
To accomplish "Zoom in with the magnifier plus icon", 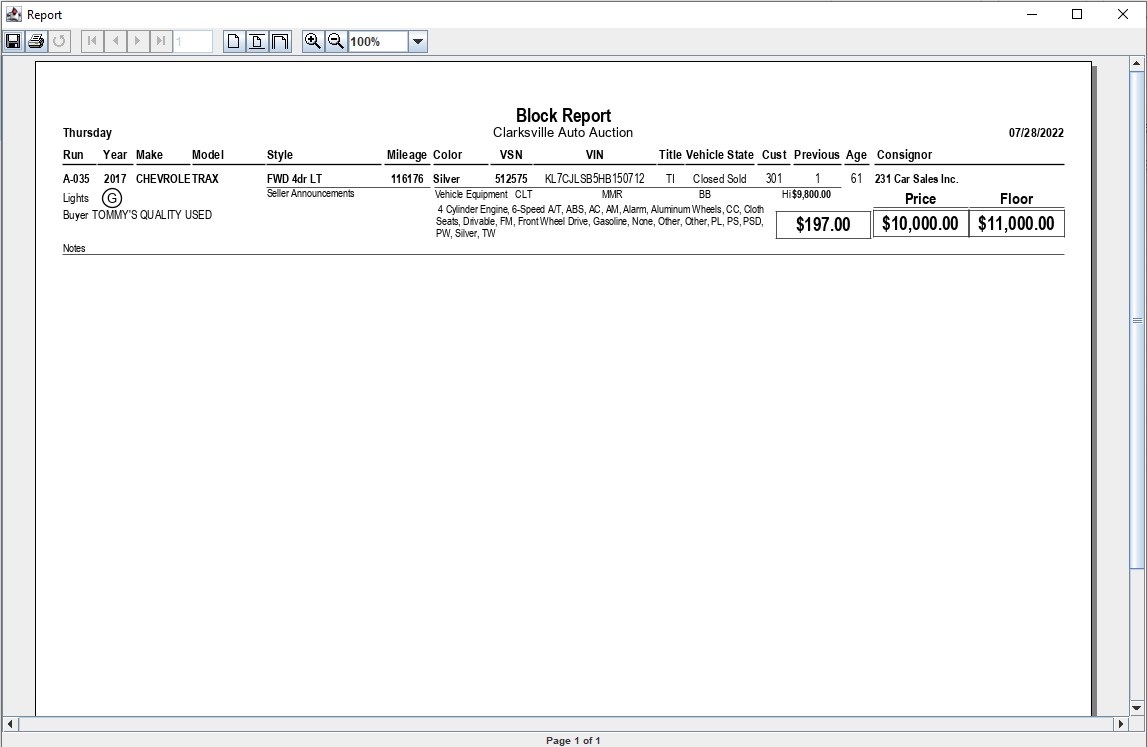I will [x=313, y=41].
